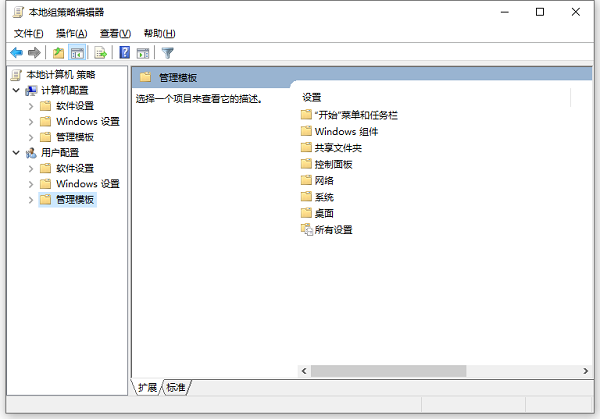Click the Back arrow toolbar icon
This screenshot has width=600, height=419.
[16, 52]
